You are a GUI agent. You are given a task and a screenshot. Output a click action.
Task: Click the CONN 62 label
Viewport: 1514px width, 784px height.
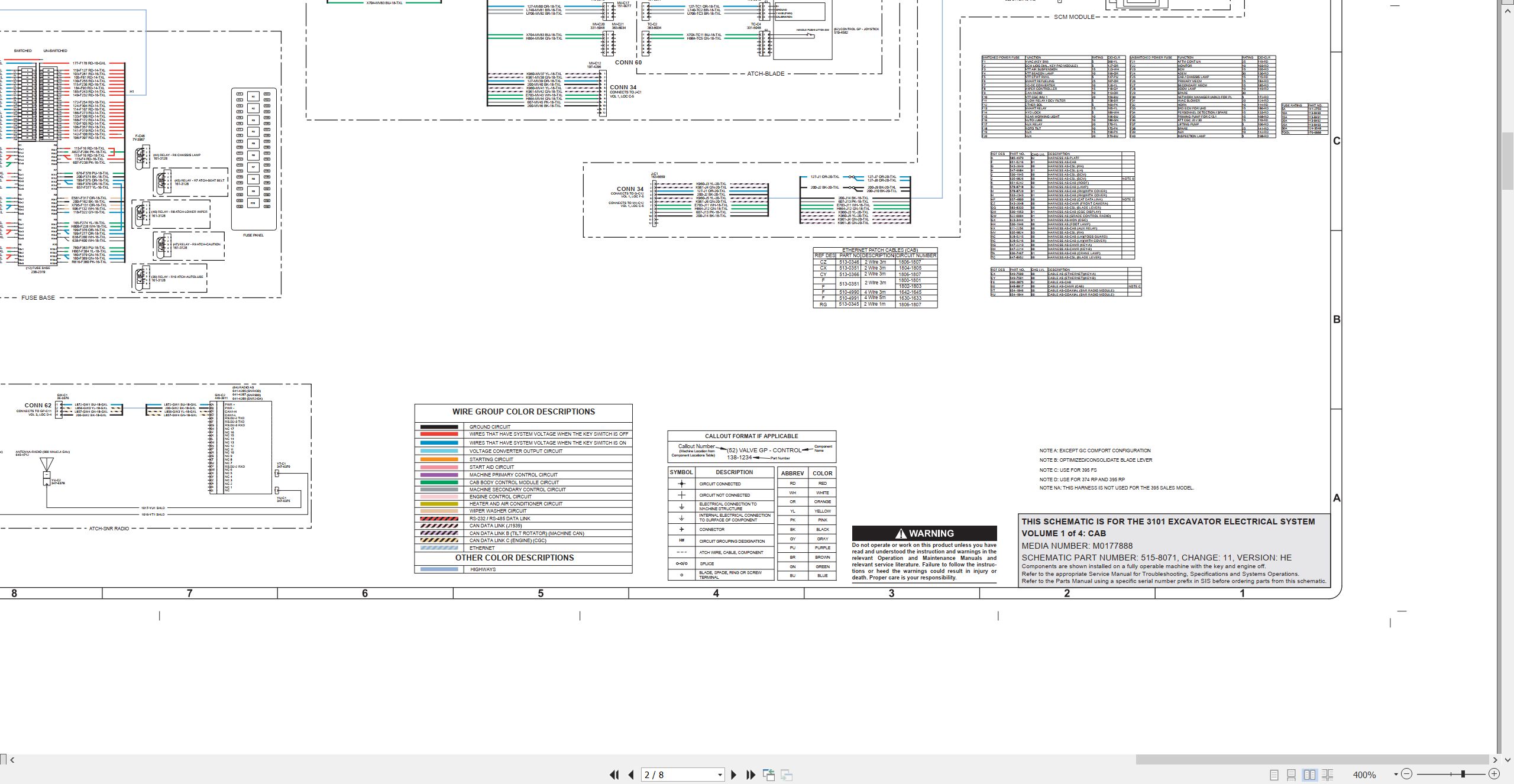pos(38,406)
